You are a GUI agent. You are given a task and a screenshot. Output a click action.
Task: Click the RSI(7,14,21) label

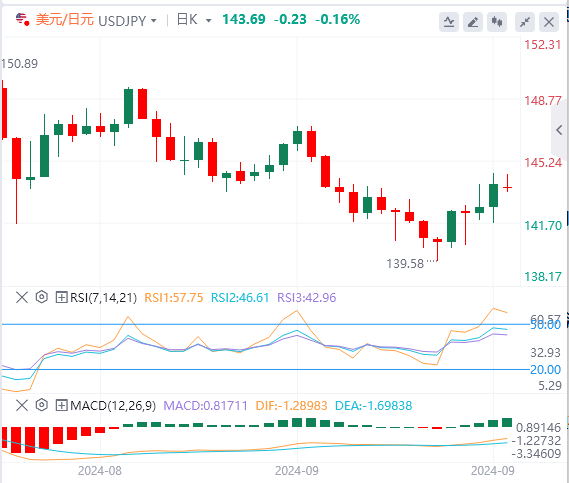click(103, 298)
